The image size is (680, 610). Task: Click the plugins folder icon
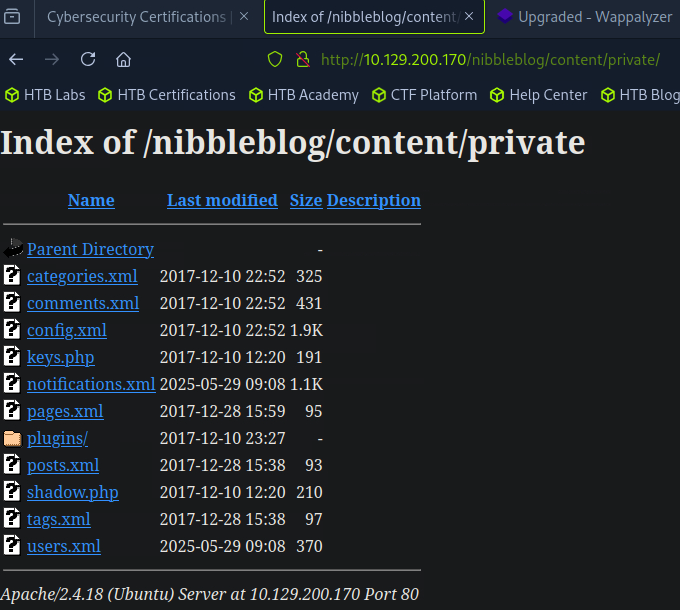12,438
